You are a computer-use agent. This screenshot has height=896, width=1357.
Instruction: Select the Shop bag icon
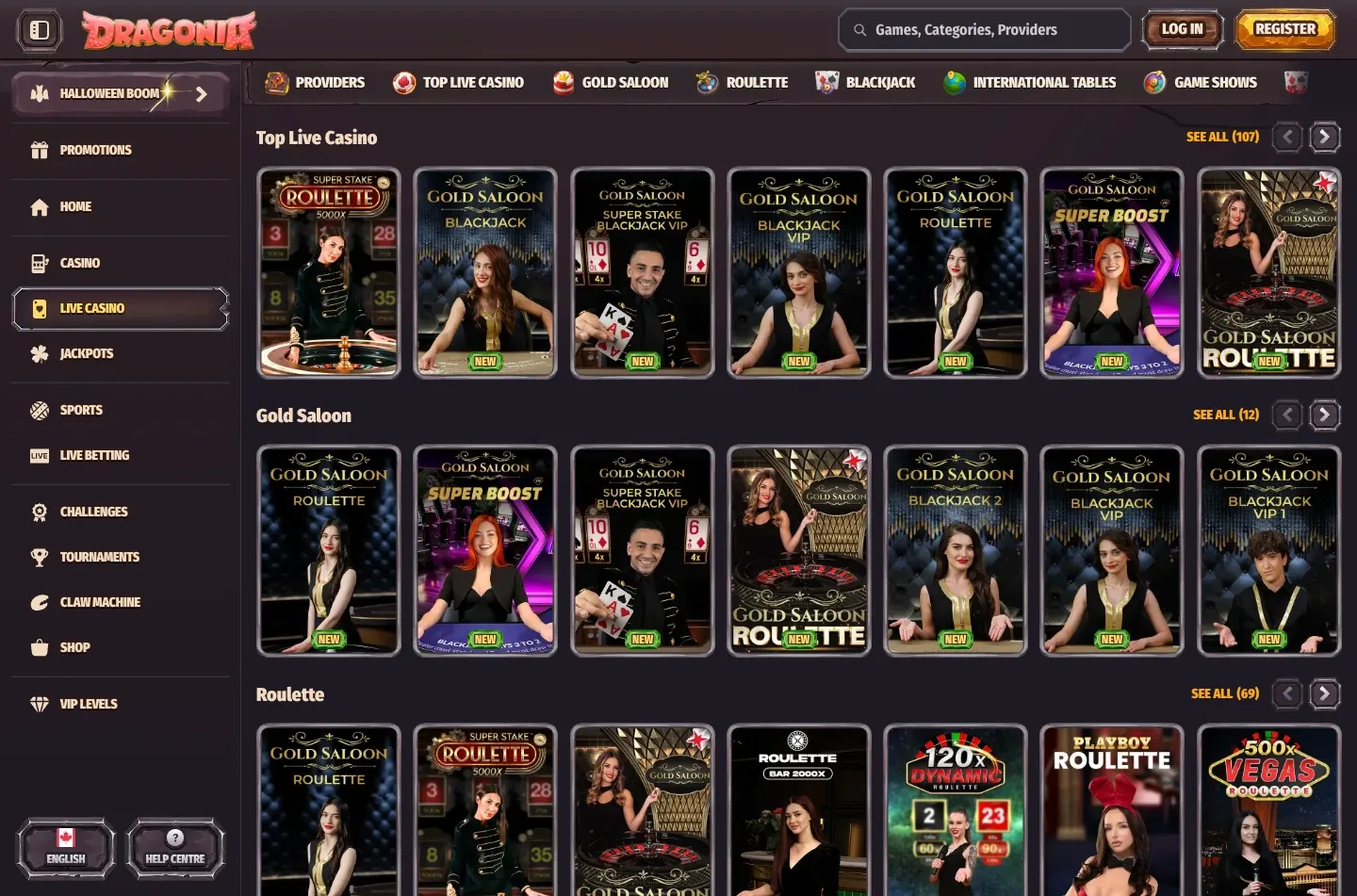[x=39, y=647]
